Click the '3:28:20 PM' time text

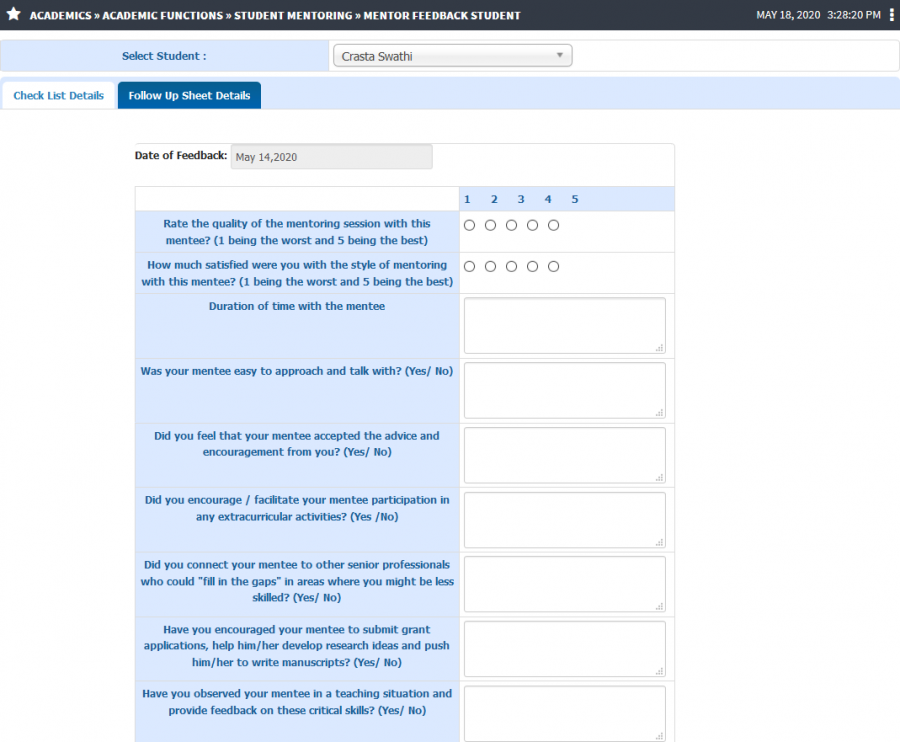(x=854, y=15)
